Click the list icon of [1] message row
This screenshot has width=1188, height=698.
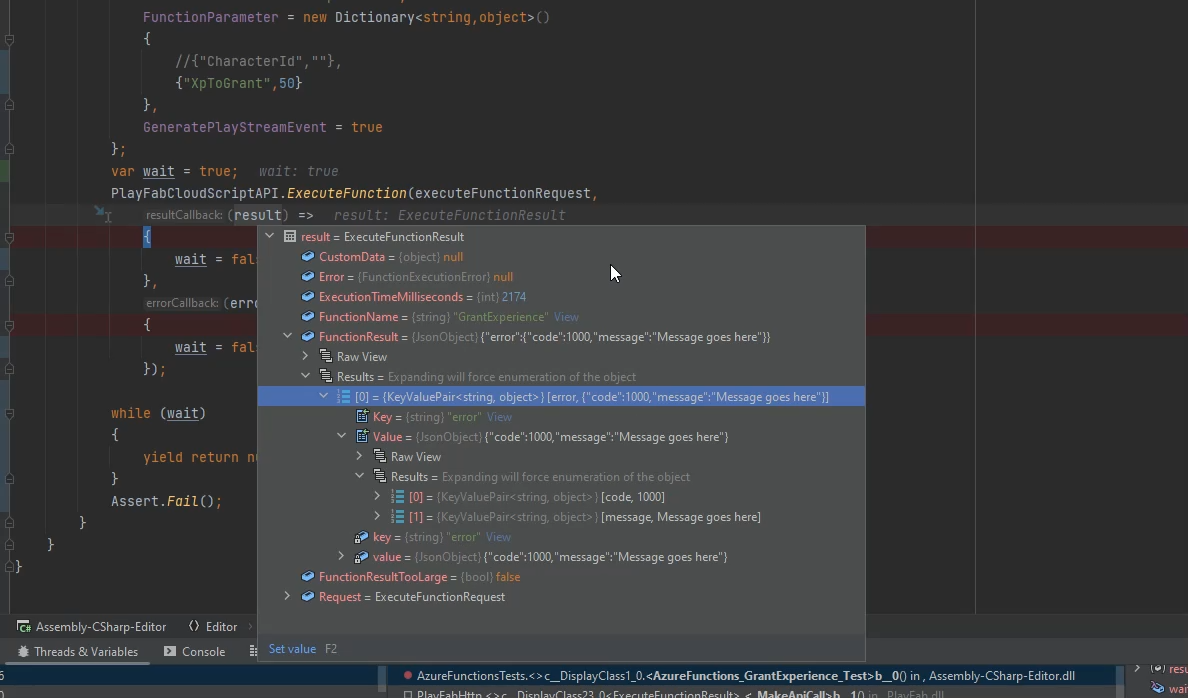point(398,517)
